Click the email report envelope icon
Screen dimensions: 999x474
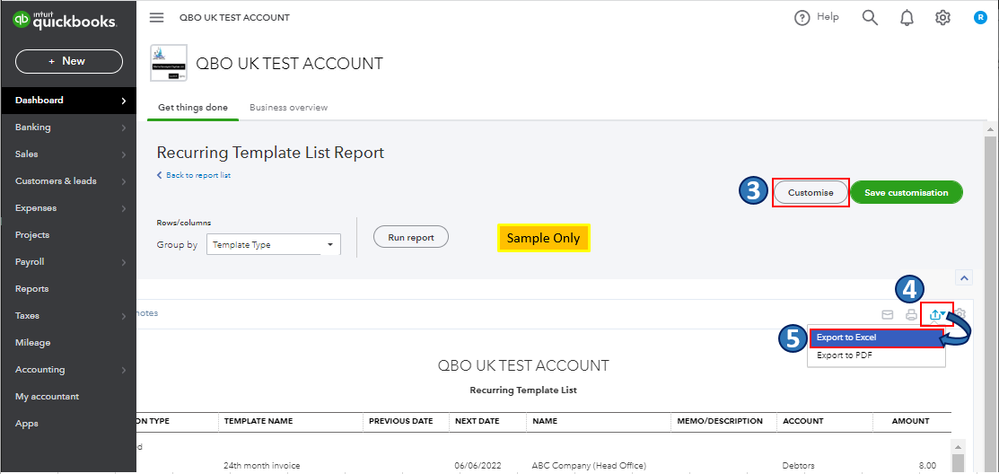pos(886,315)
